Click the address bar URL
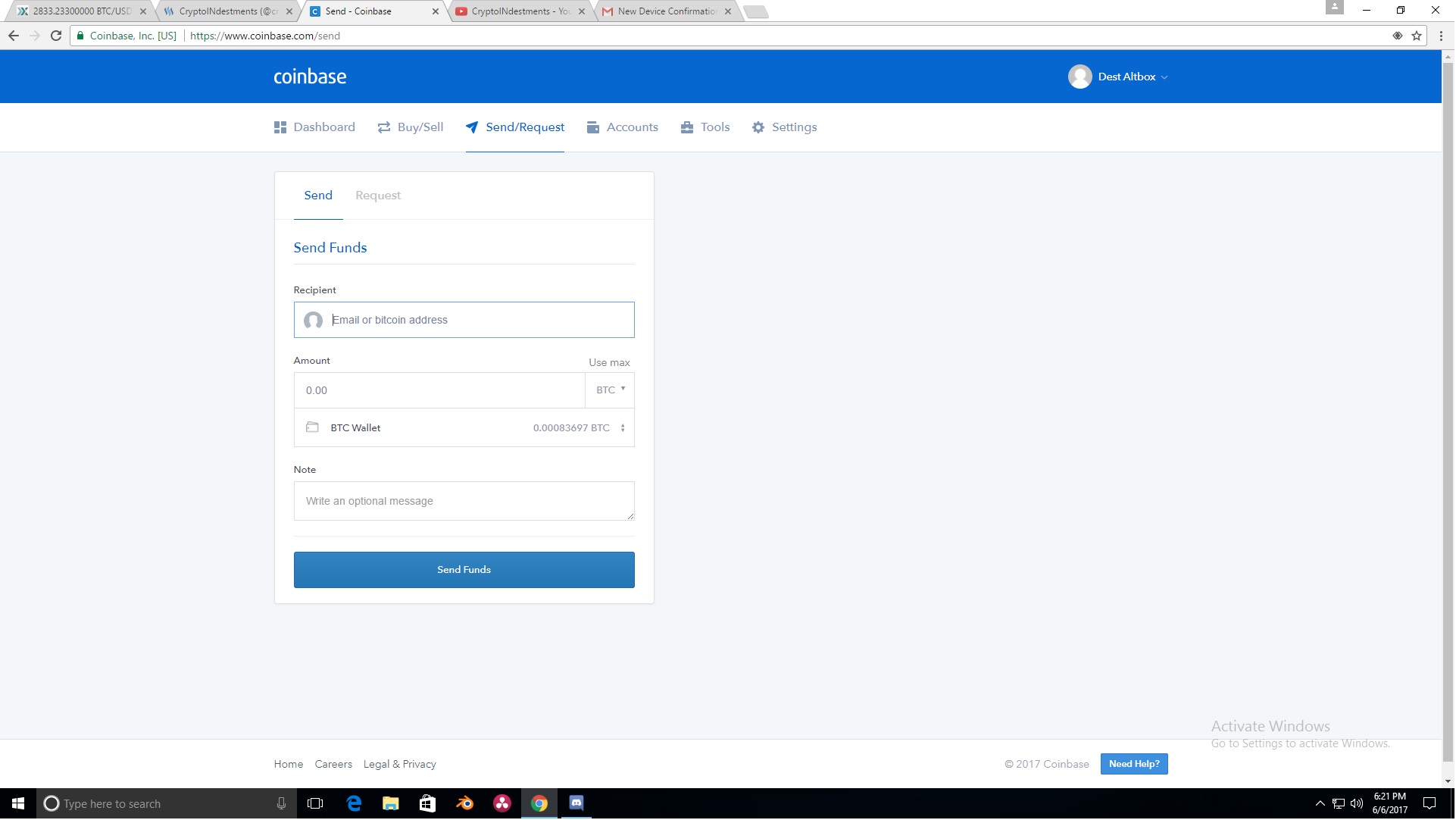This screenshot has height=820, width=1456. [265, 36]
